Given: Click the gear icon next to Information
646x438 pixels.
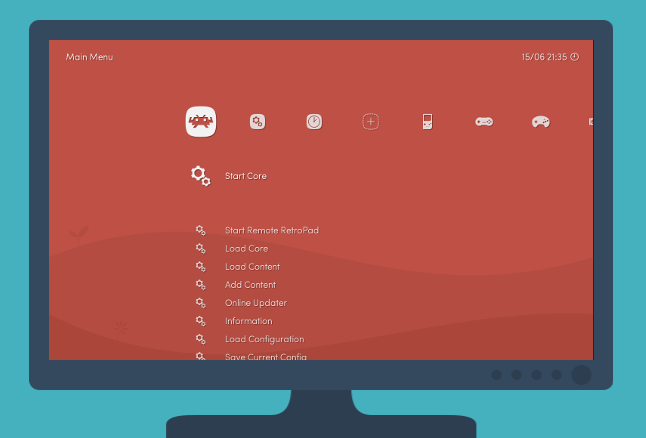Looking at the screenshot, I should pyautogui.click(x=201, y=321).
